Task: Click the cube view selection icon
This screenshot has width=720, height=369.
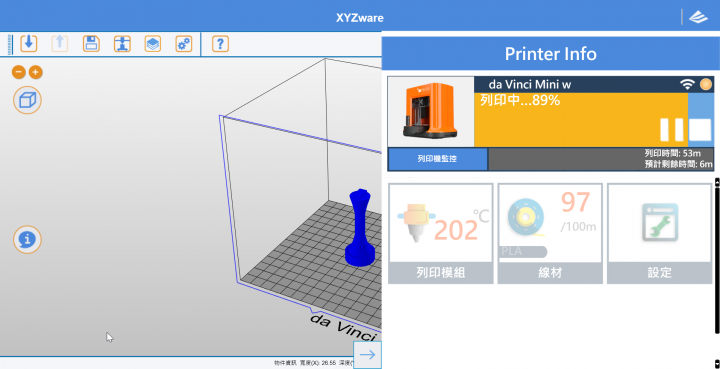Action: (x=28, y=100)
